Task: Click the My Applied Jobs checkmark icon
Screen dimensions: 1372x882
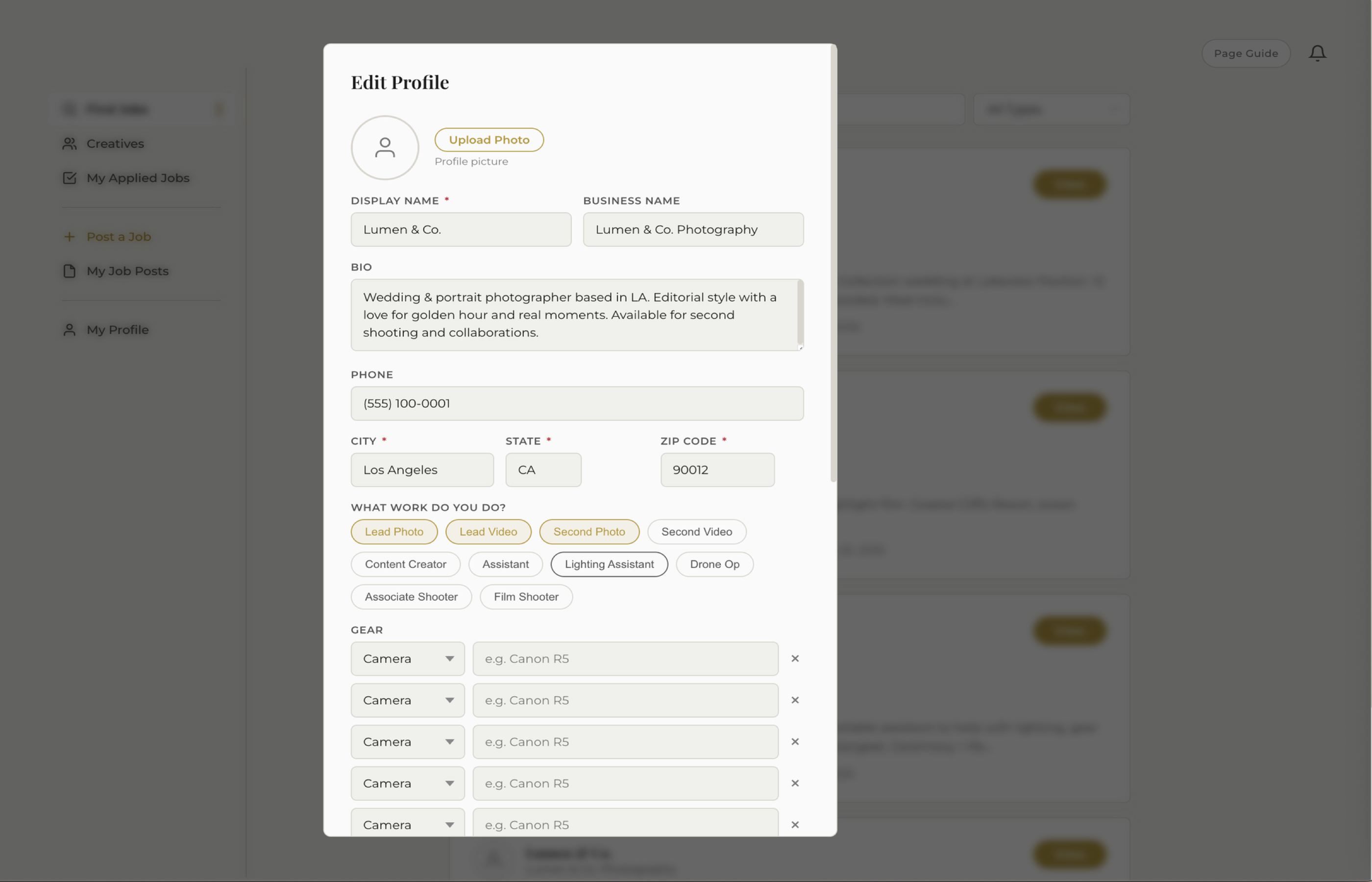Action: click(69, 178)
